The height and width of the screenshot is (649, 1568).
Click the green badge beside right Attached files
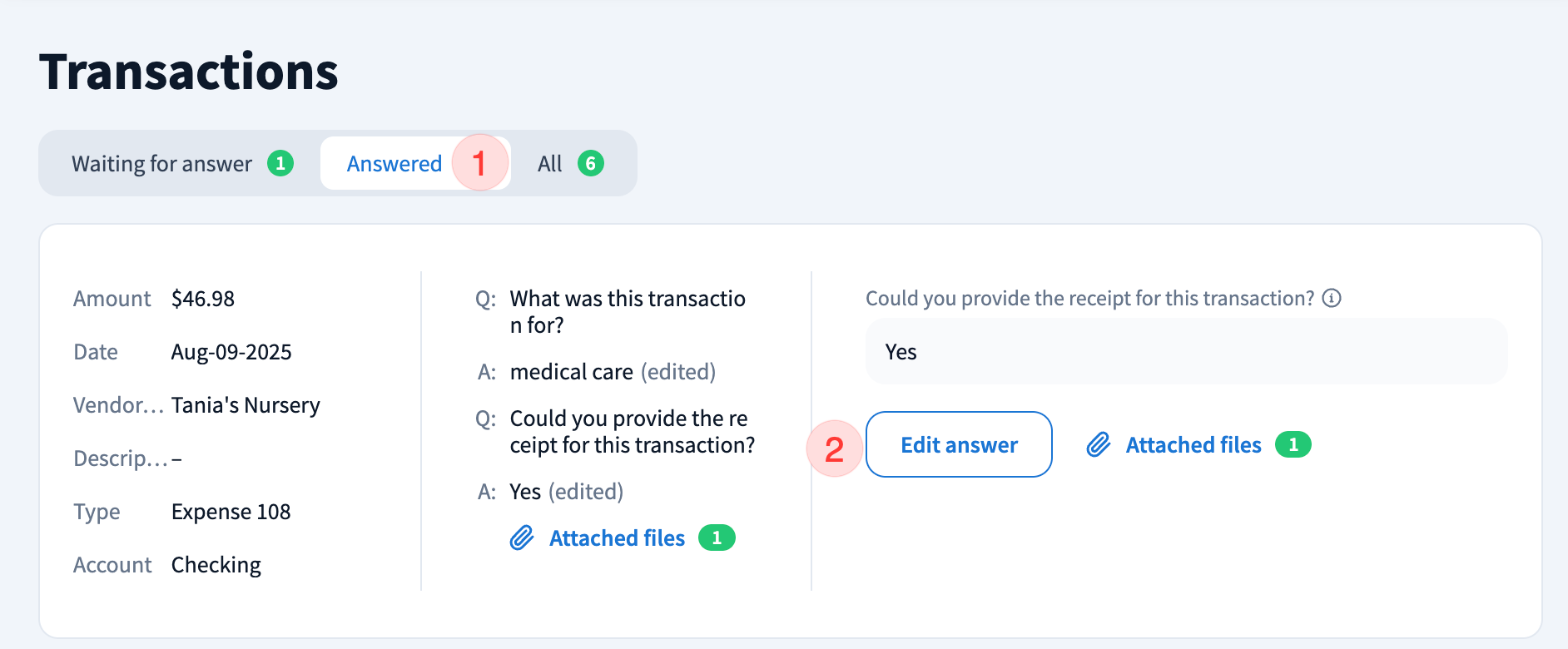(x=1293, y=444)
